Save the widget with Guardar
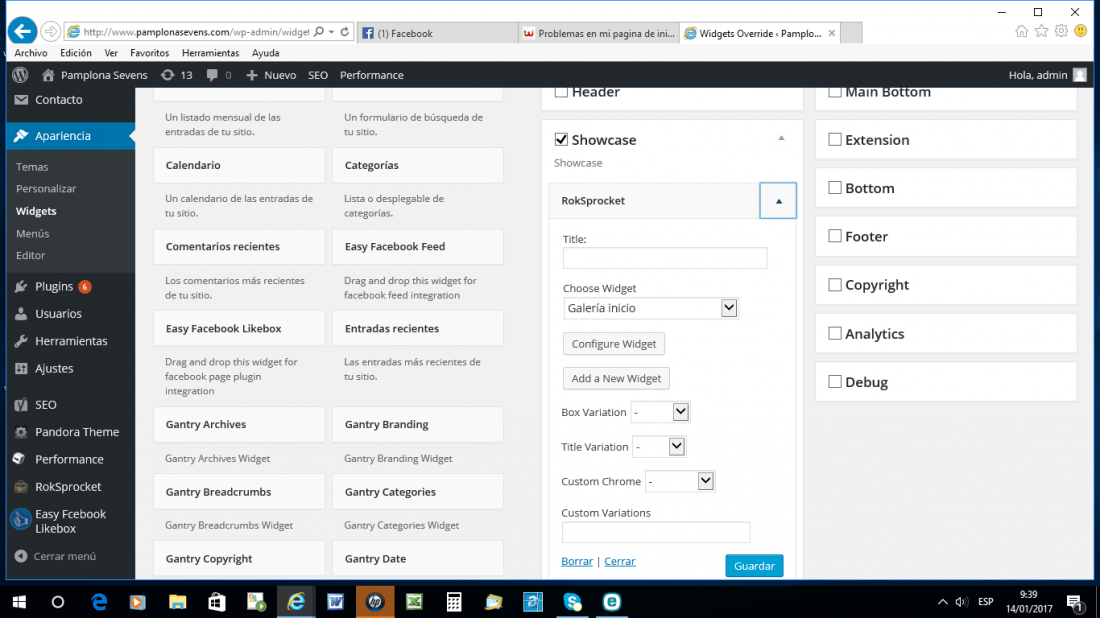The height and width of the screenshot is (618, 1100). [x=754, y=565]
